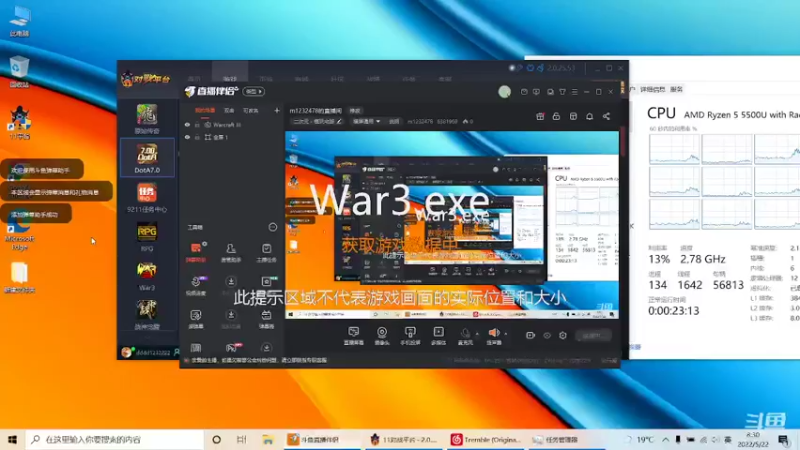Open the Windows Start menu
The height and width of the screenshot is (450, 800).
coord(12,439)
